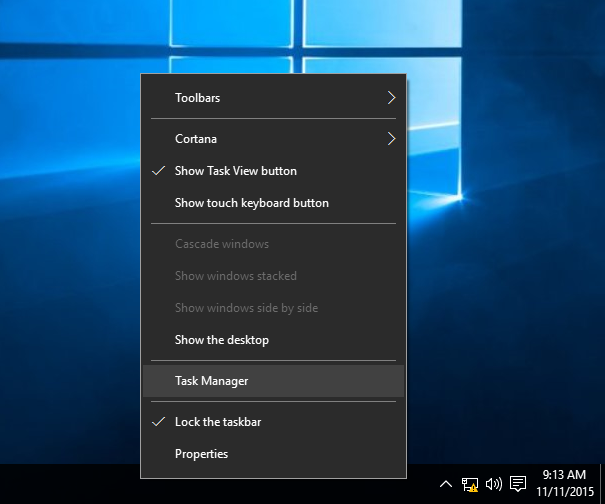Viewport: 605px width, 504px height.
Task: Choose Show windows side by side
Action: tap(246, 308)
